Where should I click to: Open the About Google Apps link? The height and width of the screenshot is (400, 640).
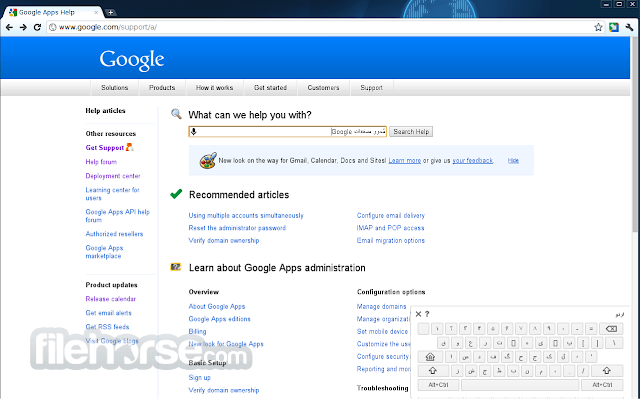(x=217, y=307)
